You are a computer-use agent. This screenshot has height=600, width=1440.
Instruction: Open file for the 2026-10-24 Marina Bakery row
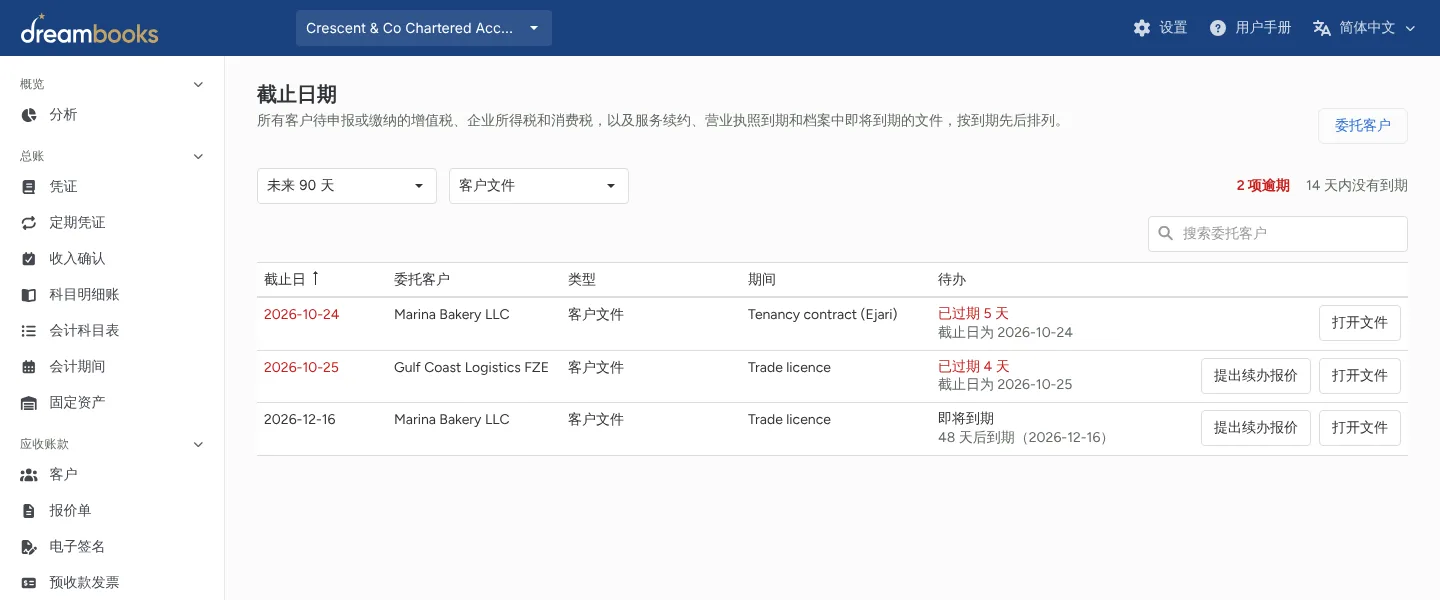tap(1360, 323)
